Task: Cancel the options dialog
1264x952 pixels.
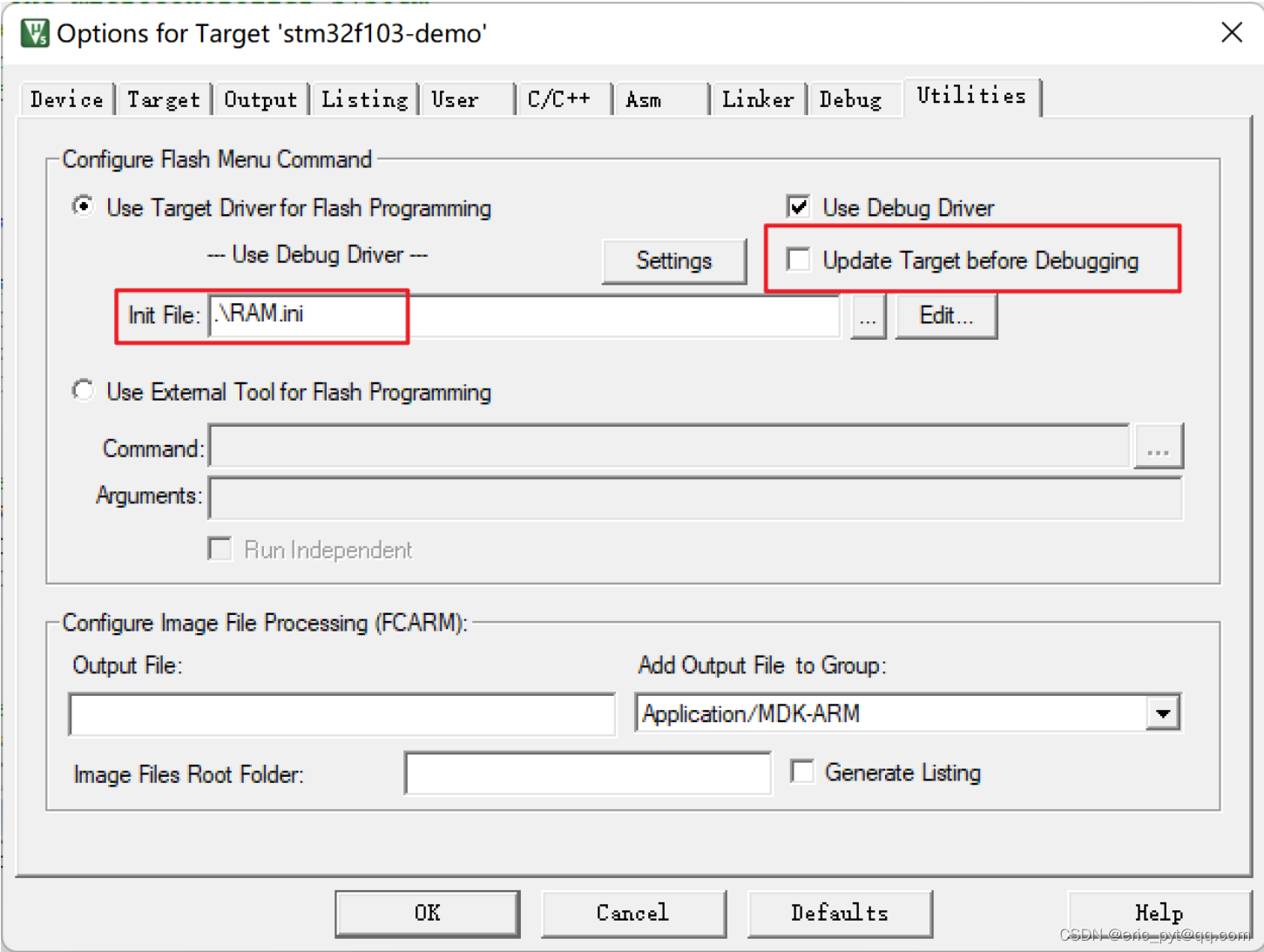Action: (x=633, y=913)
